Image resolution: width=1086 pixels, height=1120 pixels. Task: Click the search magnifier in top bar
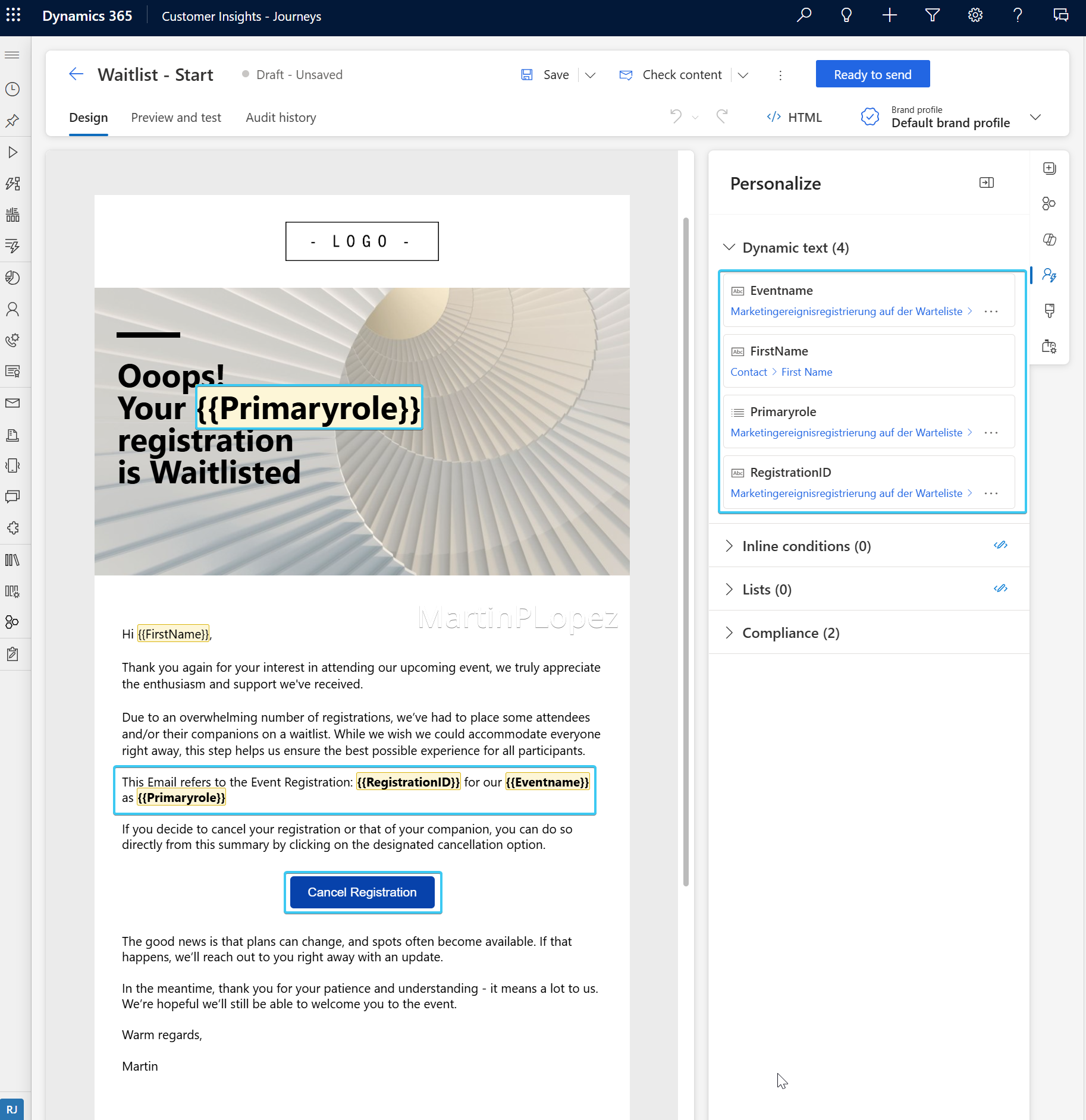[x=804, y=15]
